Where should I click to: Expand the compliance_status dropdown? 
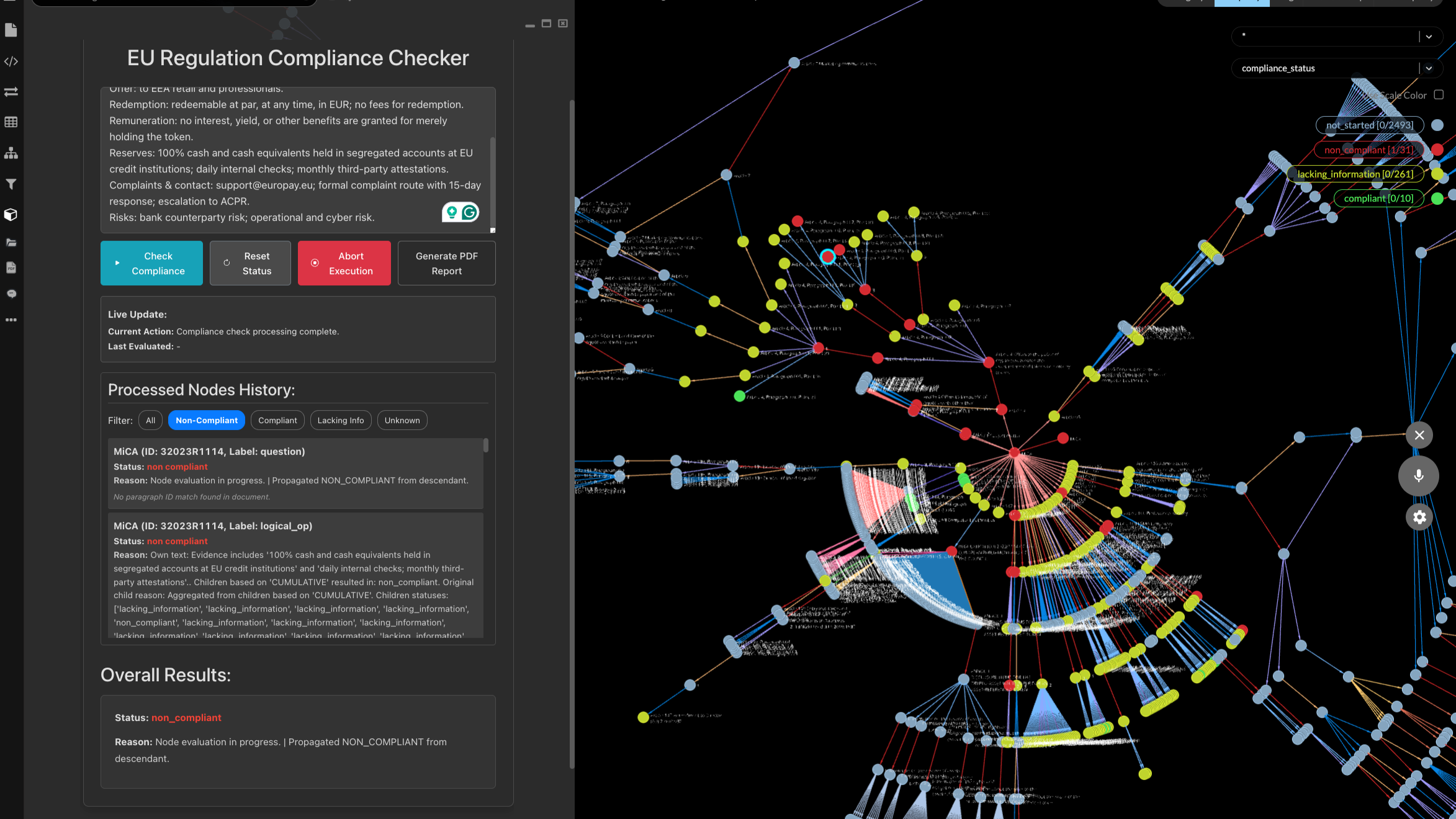[1429, 68]
